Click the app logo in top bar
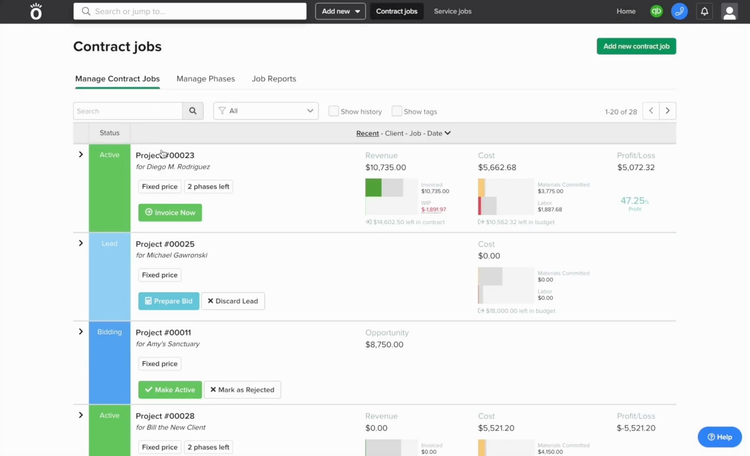This screenshot has width=750, height=456. click(36, 11)
